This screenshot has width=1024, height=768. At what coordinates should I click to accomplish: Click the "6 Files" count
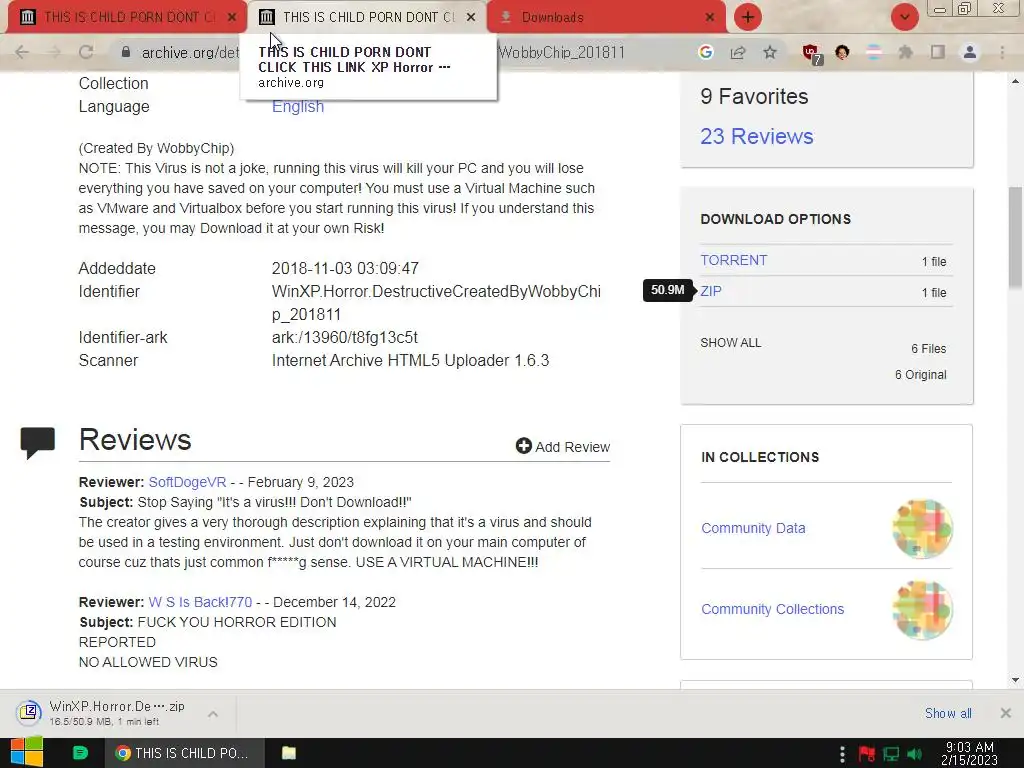(x=929, y=349)
